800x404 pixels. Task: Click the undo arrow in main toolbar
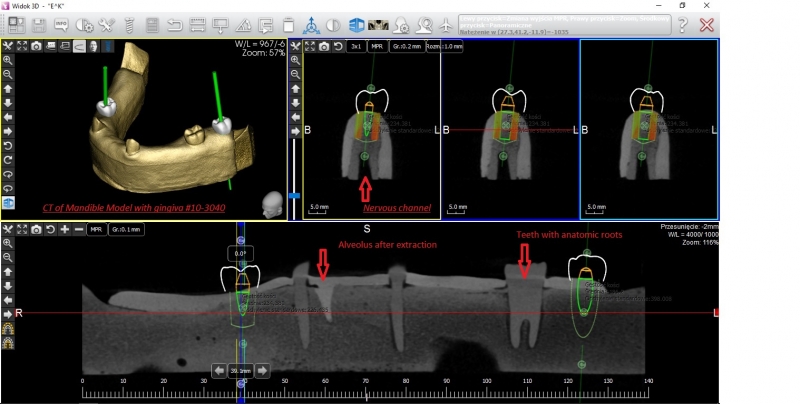175,24
